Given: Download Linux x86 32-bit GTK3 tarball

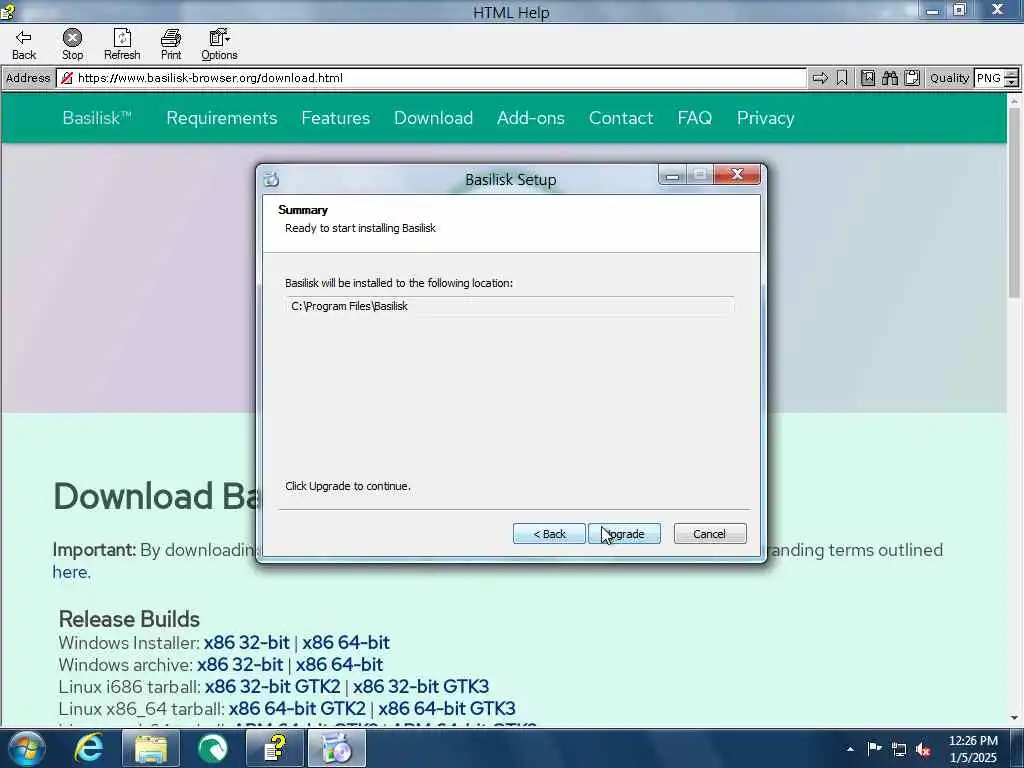Looking at the screenshot, I should 421,686.
